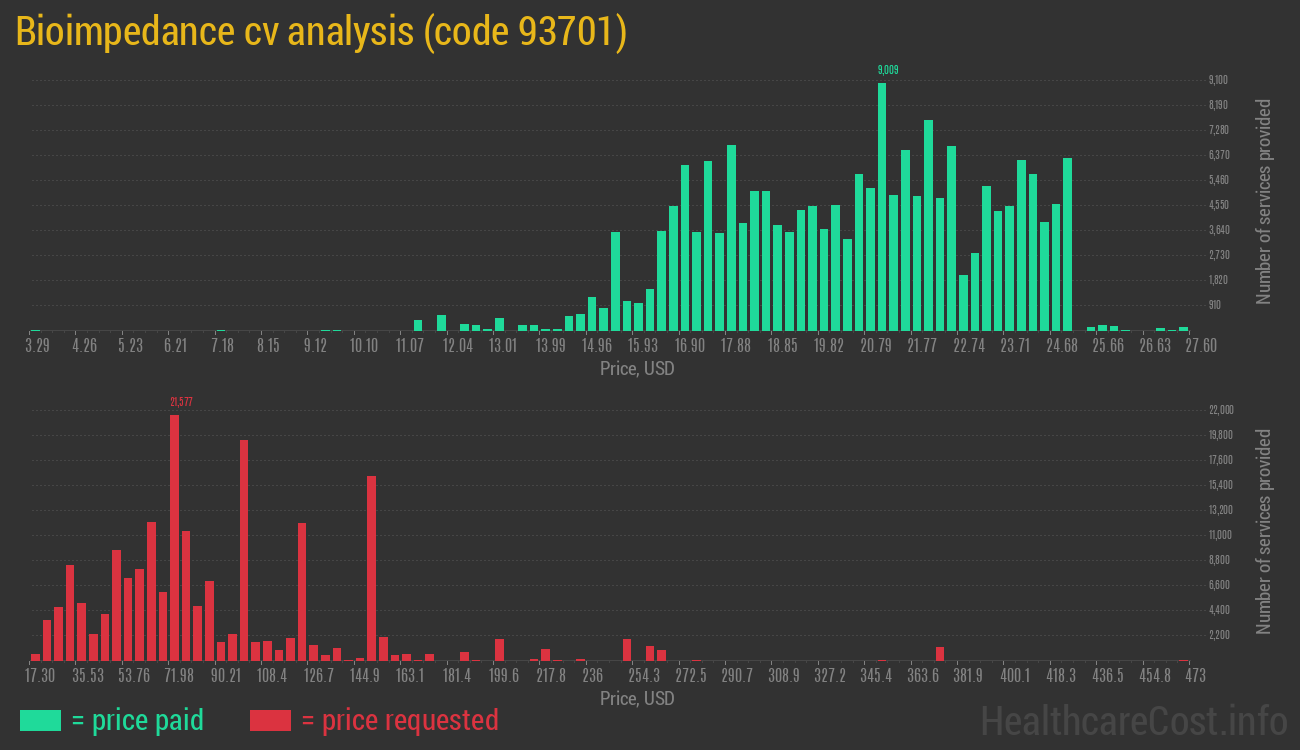Click the 21,577 peak value label
The image size is (1300, 750).
(181, 402)
